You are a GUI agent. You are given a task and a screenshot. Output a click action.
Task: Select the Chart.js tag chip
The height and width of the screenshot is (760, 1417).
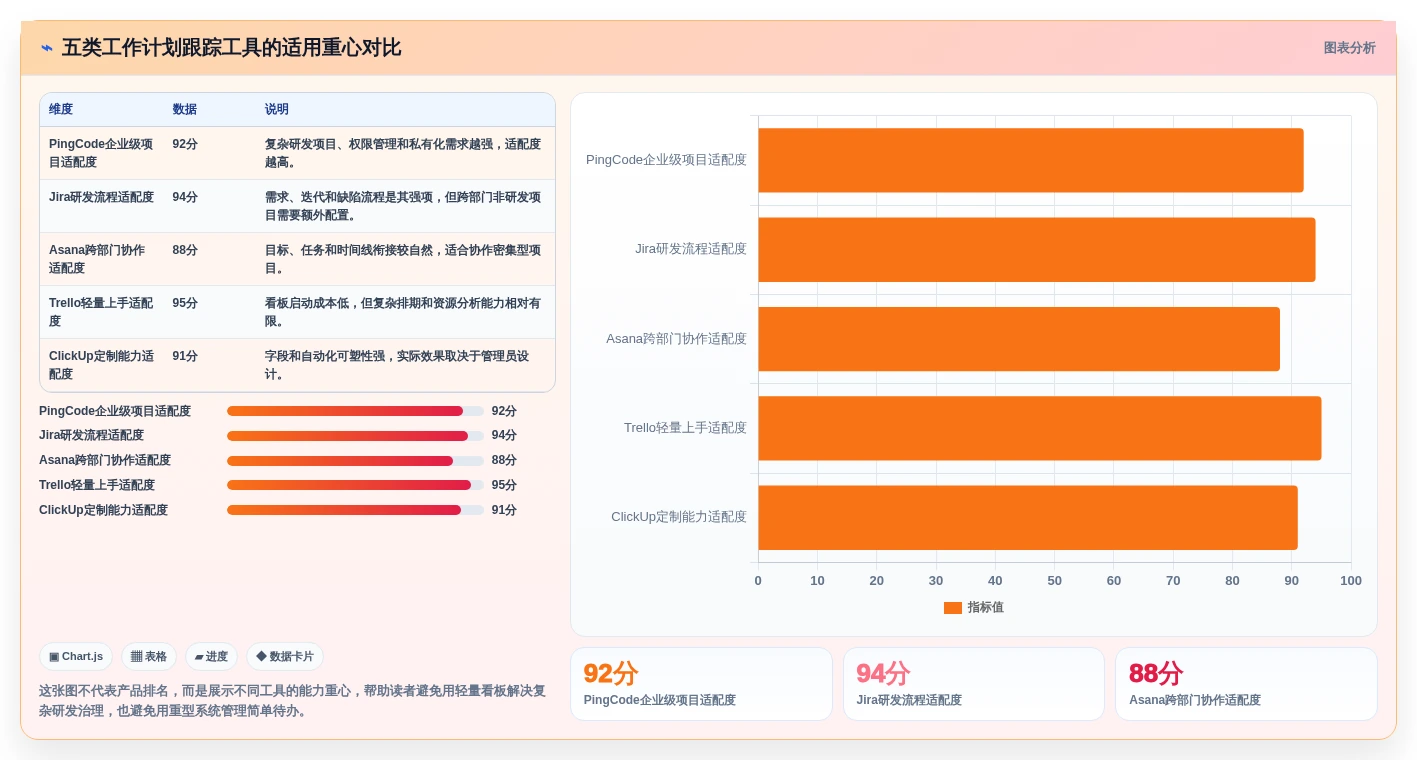coord(76,657)
